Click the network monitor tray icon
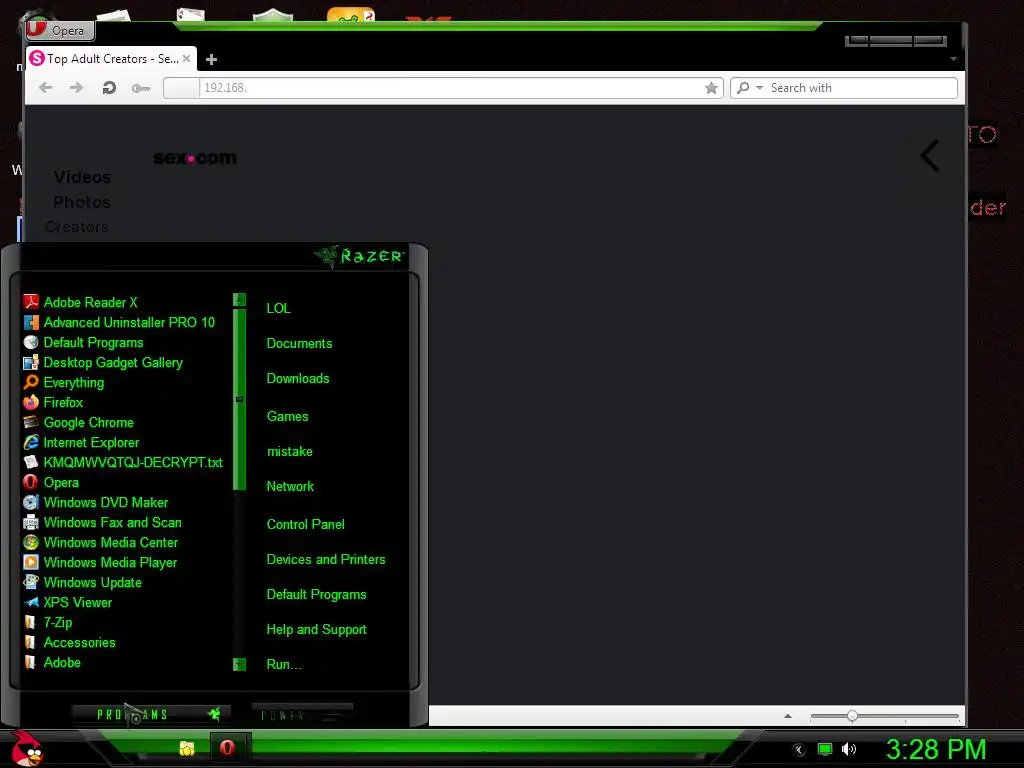 [x=825, y=749]
